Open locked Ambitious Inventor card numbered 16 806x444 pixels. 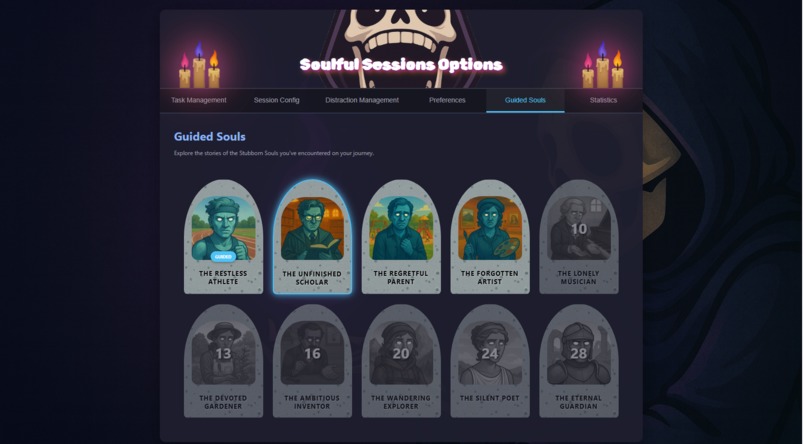[x=312, y=361]
